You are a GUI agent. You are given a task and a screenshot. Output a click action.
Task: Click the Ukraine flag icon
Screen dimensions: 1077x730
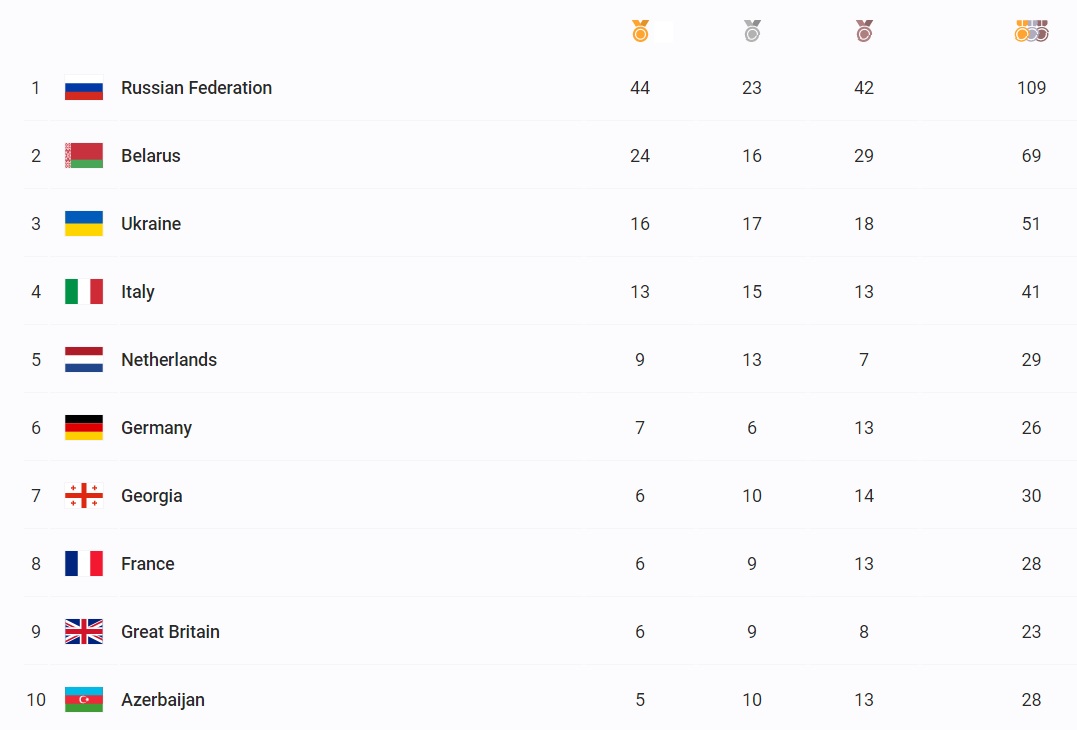click(x=84, y=224)
